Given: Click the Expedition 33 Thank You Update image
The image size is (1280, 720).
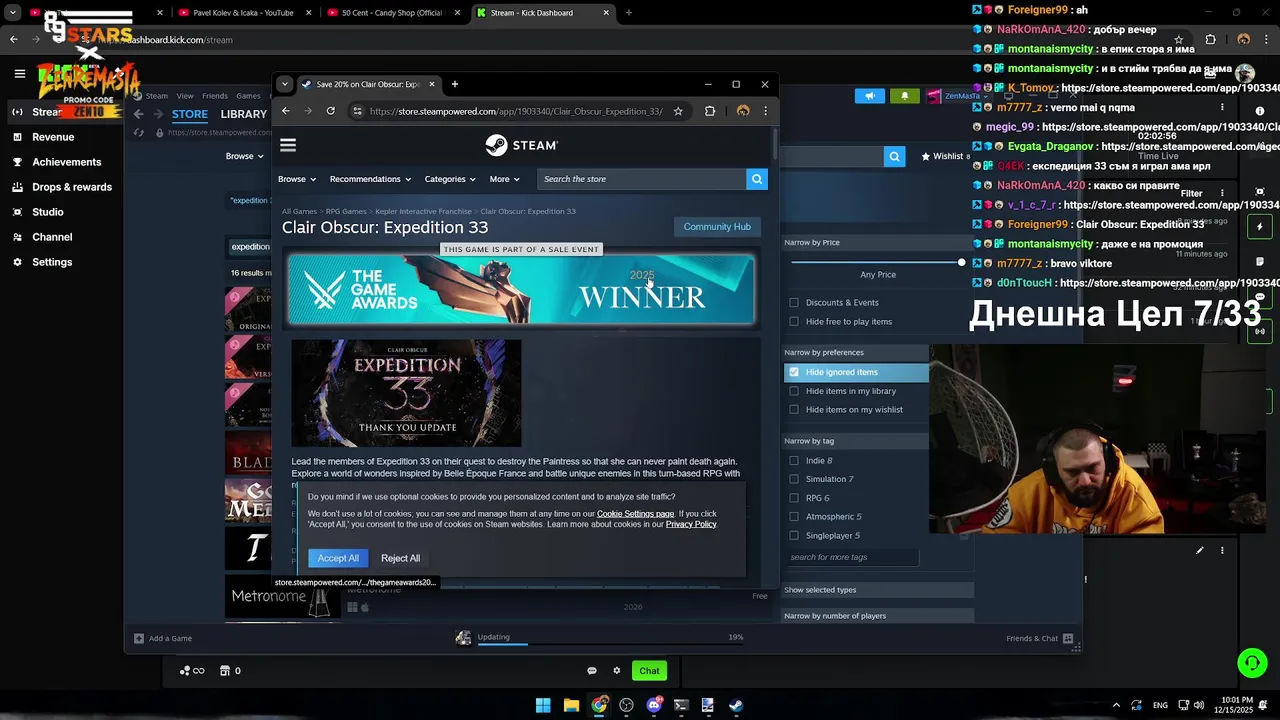Looking at the screenshot, I should coord(406,393).
